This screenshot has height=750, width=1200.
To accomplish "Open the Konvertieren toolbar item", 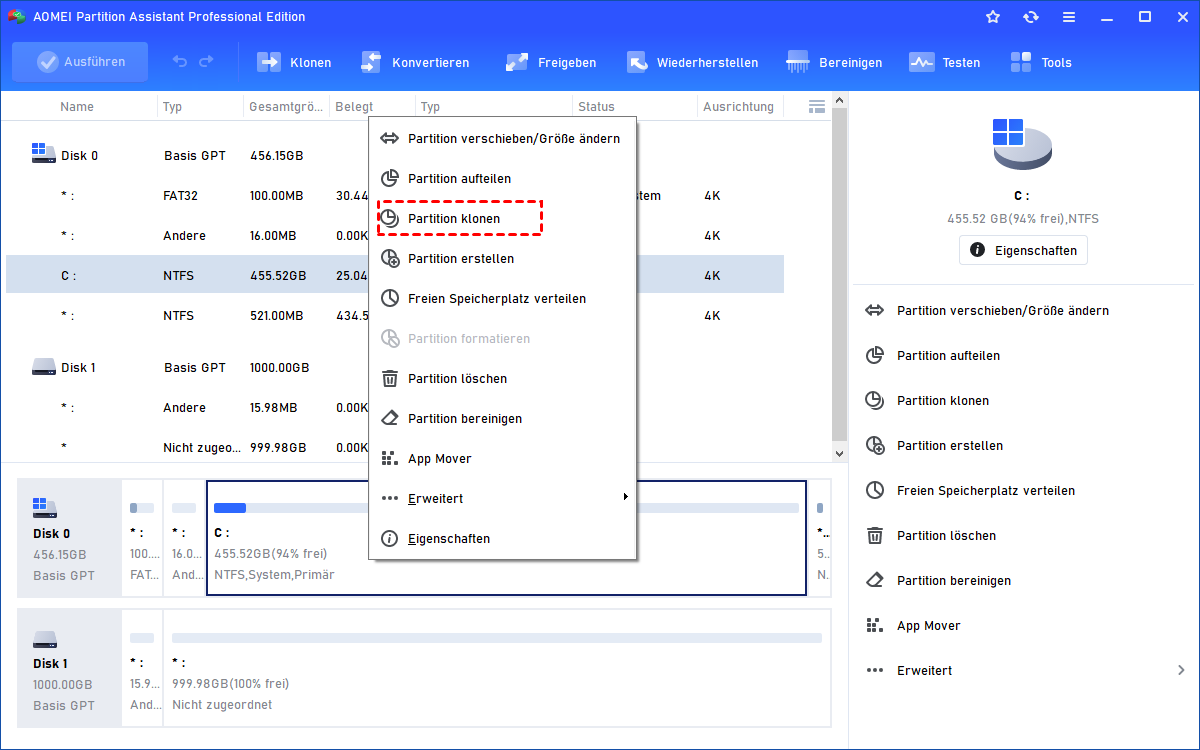I will (x=415, y=62).
